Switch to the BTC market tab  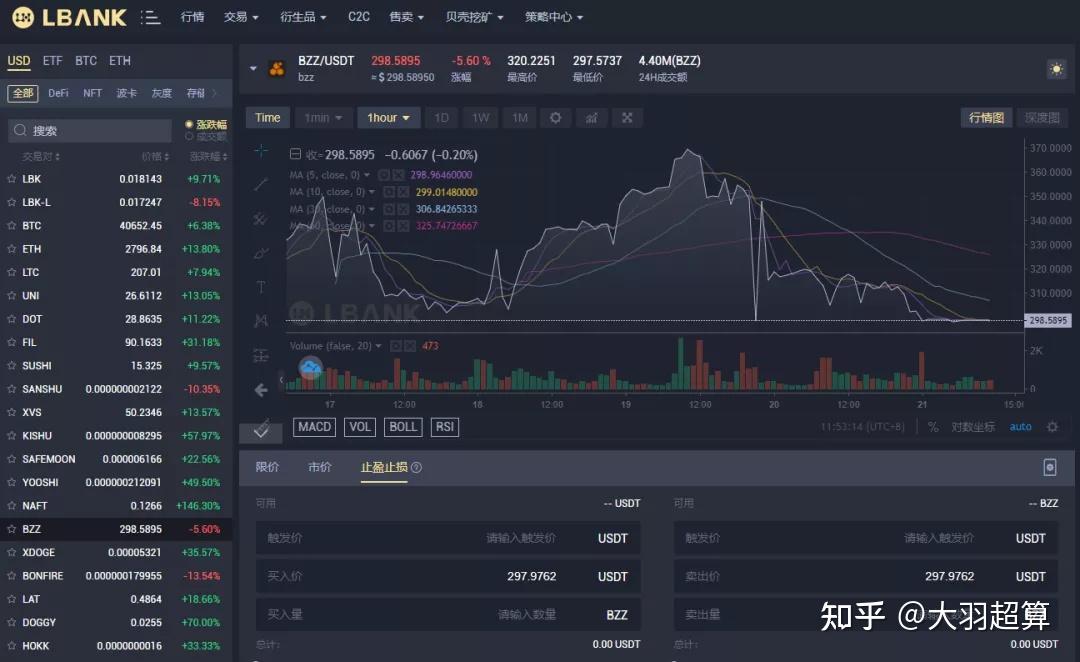point(86,61)
